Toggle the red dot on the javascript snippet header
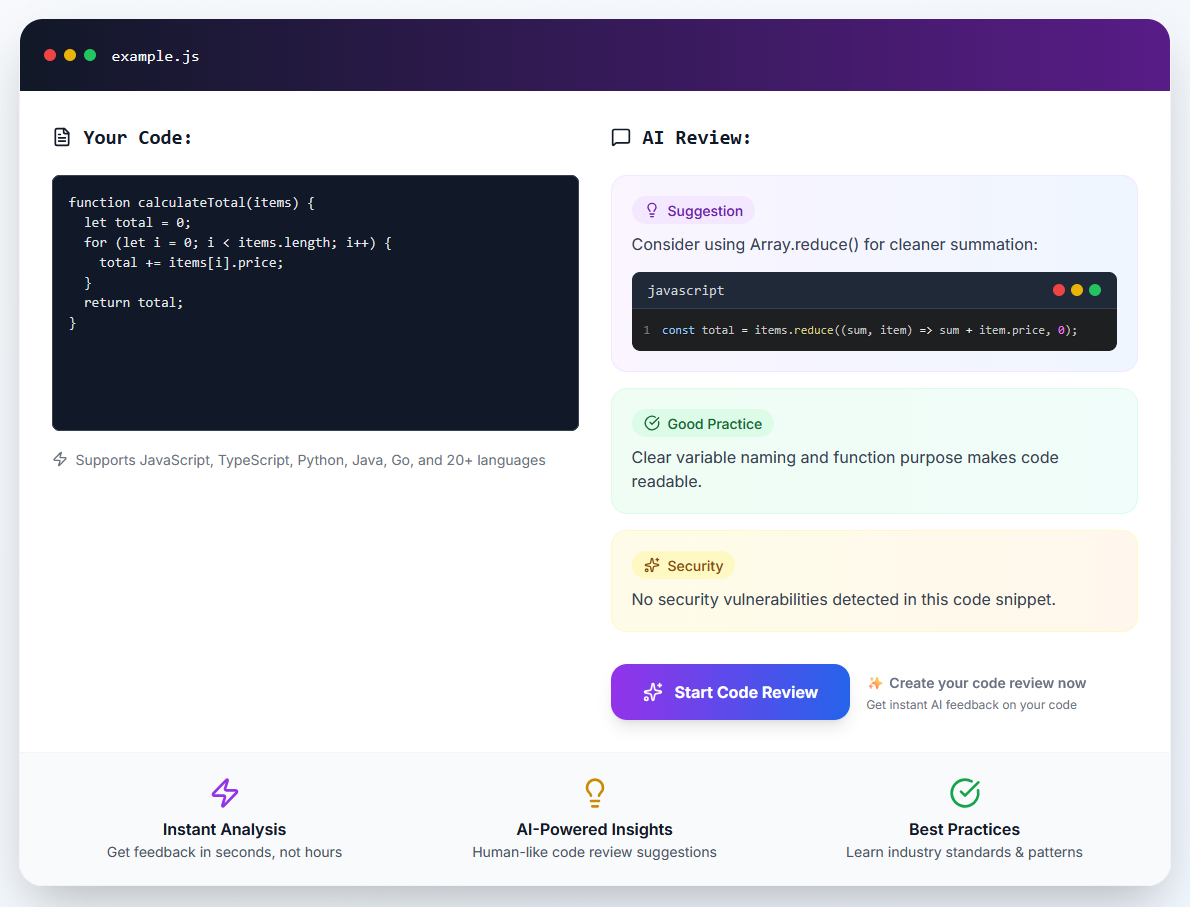The height and width of the screenshot is (907, 1190). pos(1058,289)
